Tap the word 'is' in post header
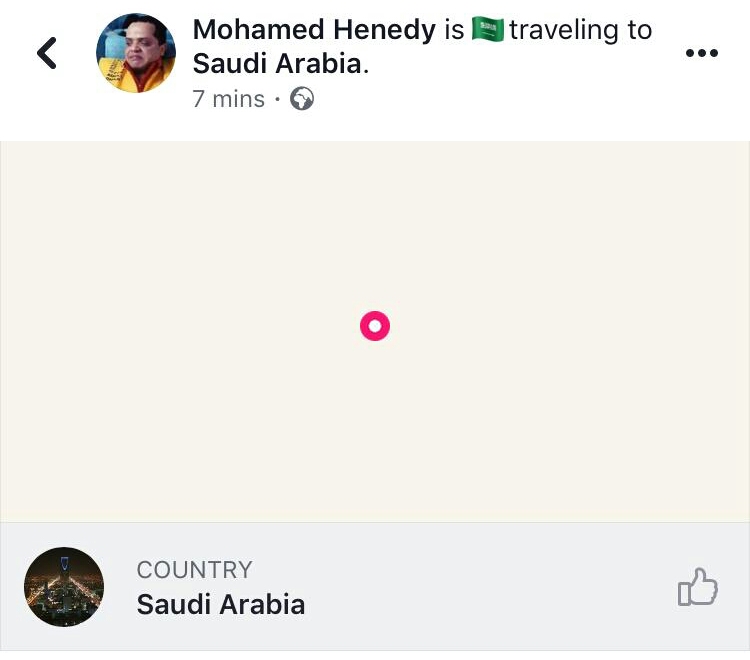The height and width of the screenshot is (660, 750). (454, 30)
